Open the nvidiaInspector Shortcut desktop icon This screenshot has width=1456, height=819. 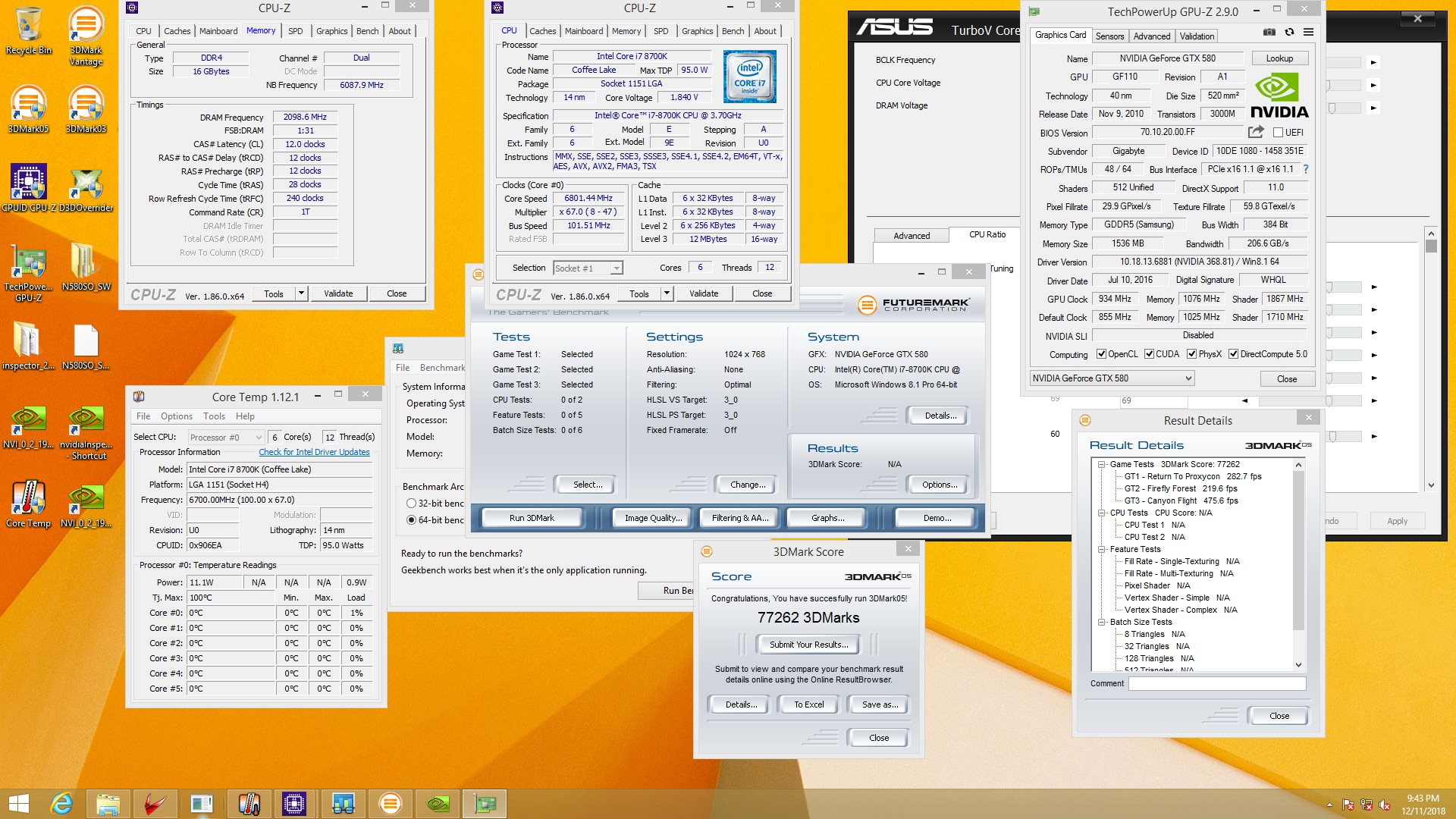click(86, 433)
